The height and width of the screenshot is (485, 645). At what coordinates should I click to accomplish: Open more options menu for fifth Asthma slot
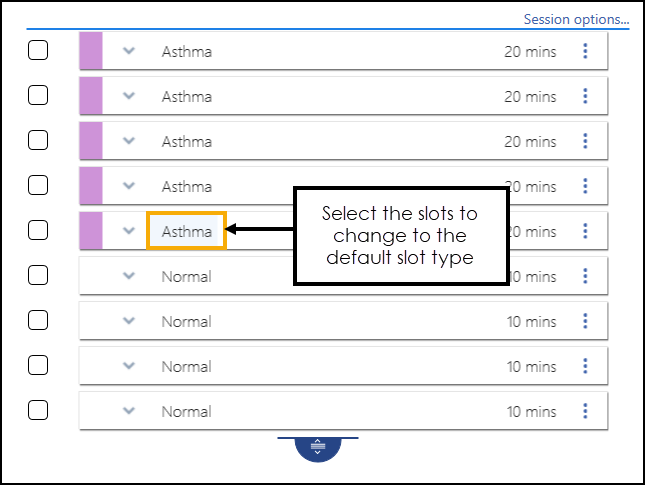tap(585, 231)
